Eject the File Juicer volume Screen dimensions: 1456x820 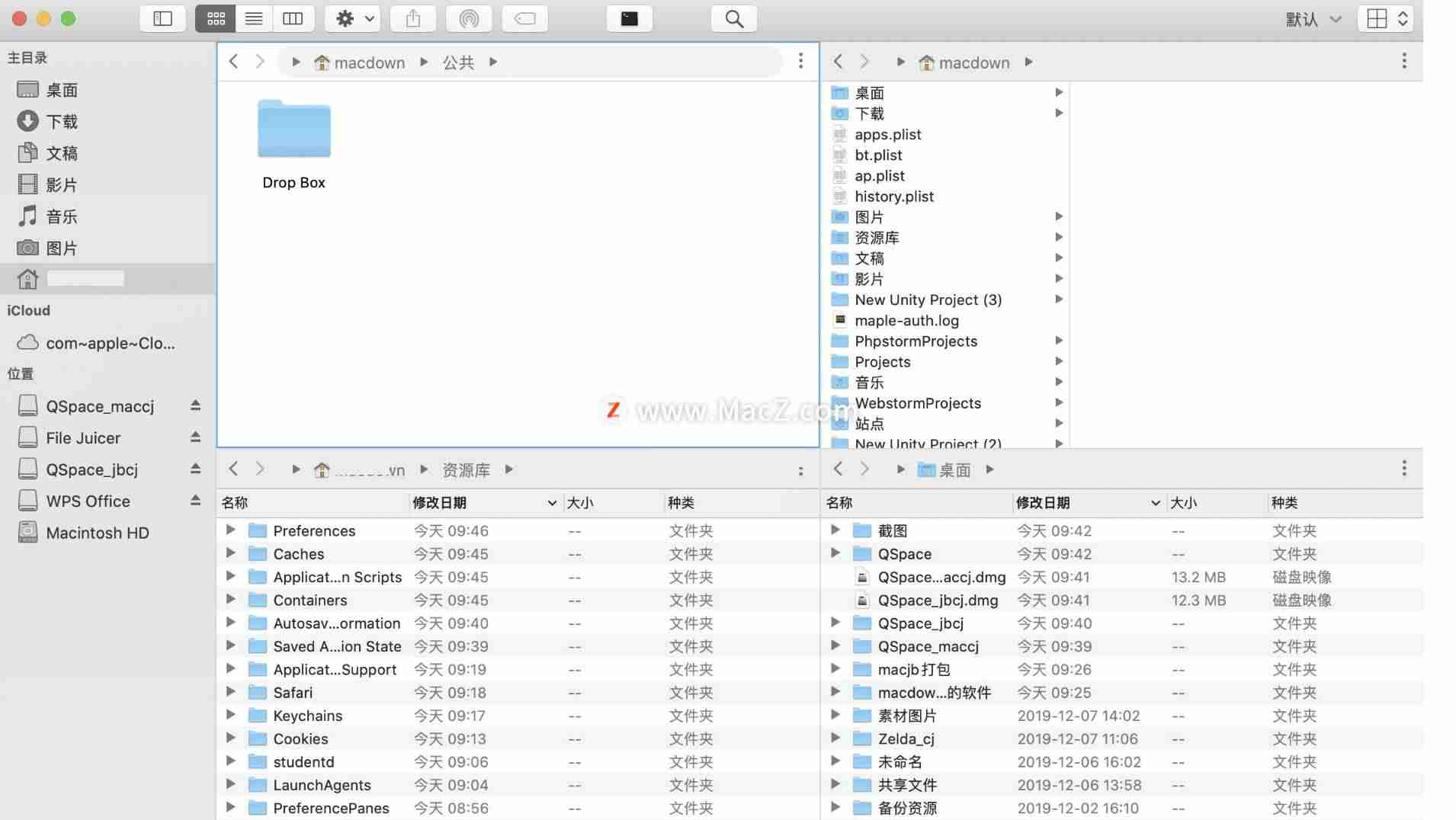(196, 437)
